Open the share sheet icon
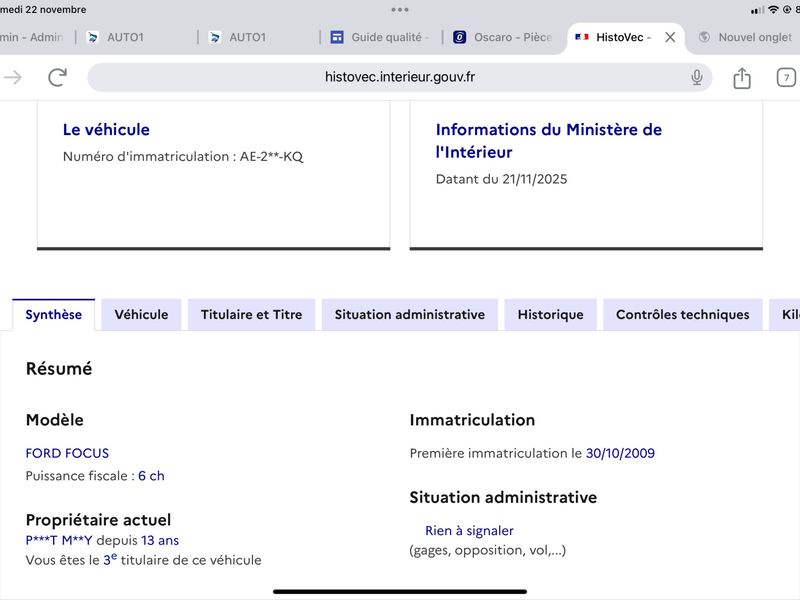 (741, 78)
